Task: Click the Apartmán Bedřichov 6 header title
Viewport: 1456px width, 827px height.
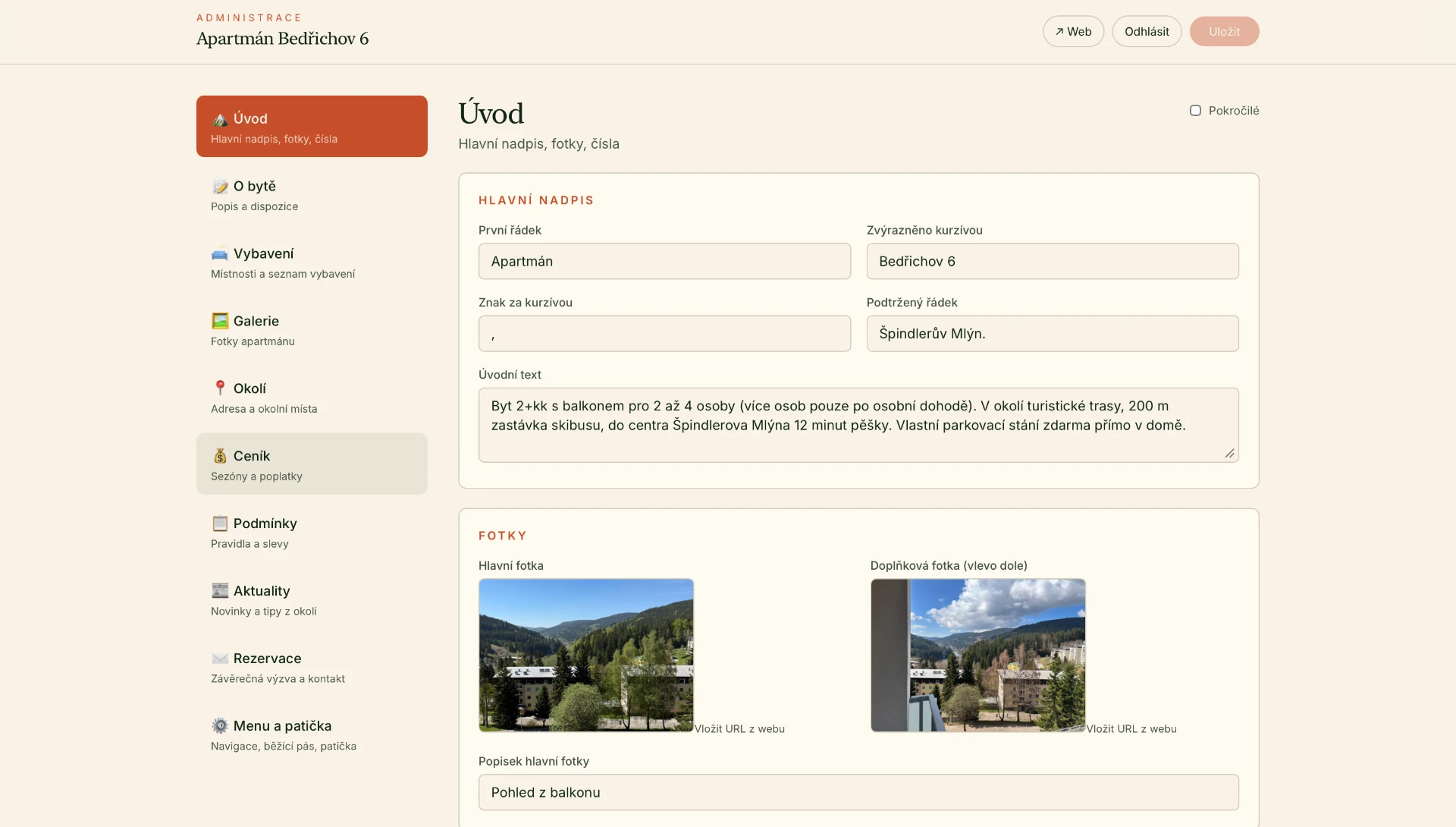Action: point(282,39)
